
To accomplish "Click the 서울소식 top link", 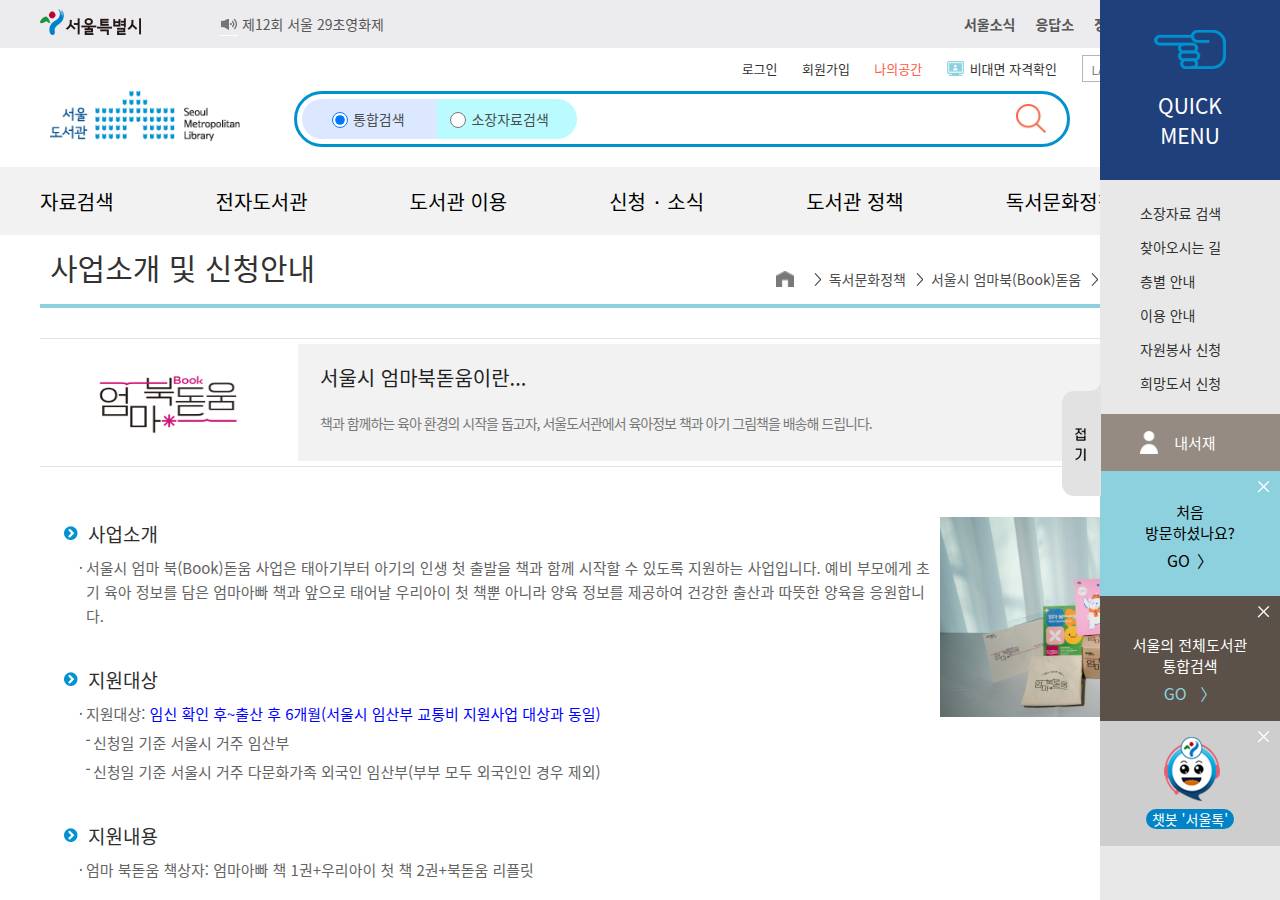I will pyautogui.click(x=989, y=25).
